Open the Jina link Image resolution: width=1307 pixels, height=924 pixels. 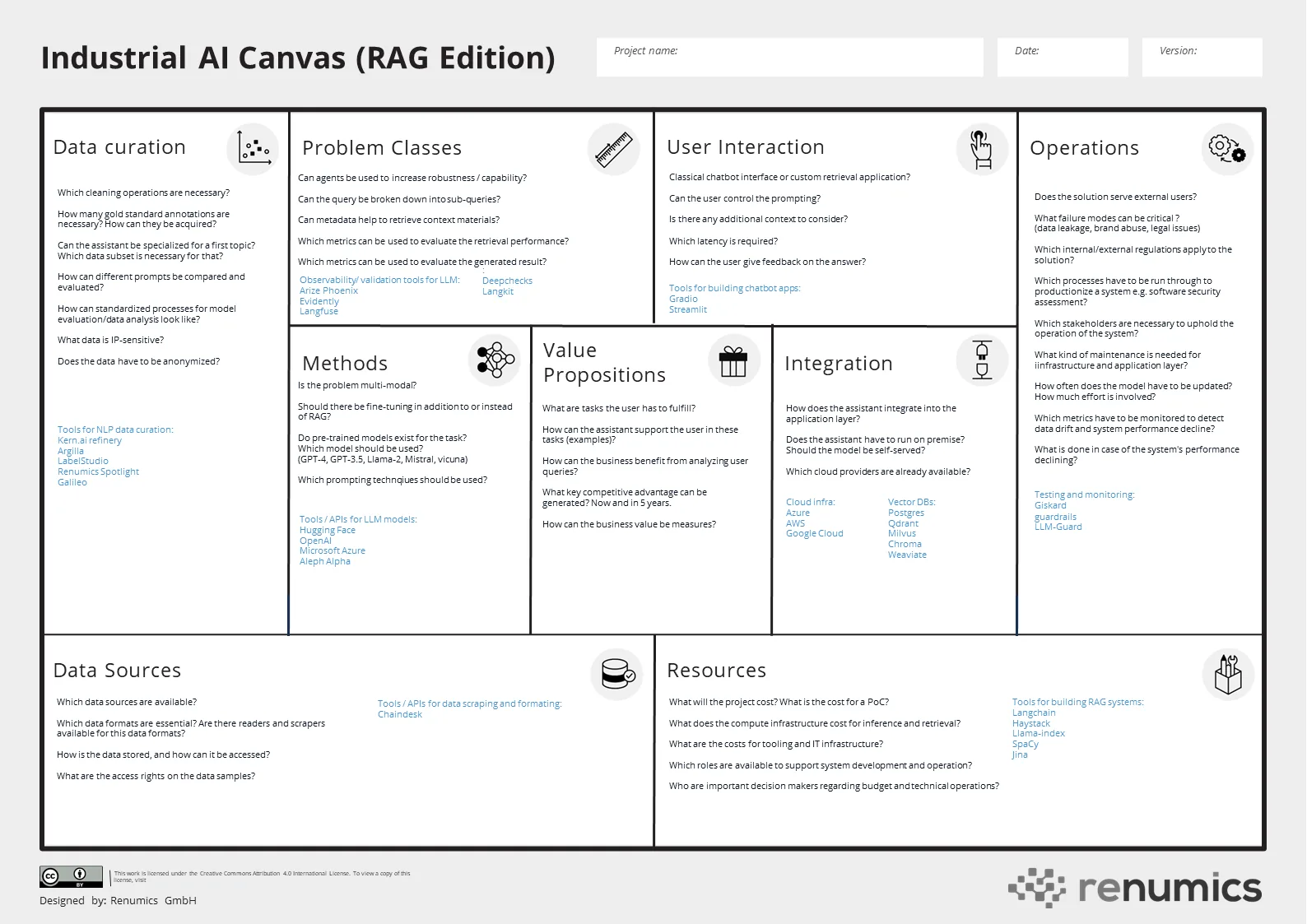tap(1020, 755)
